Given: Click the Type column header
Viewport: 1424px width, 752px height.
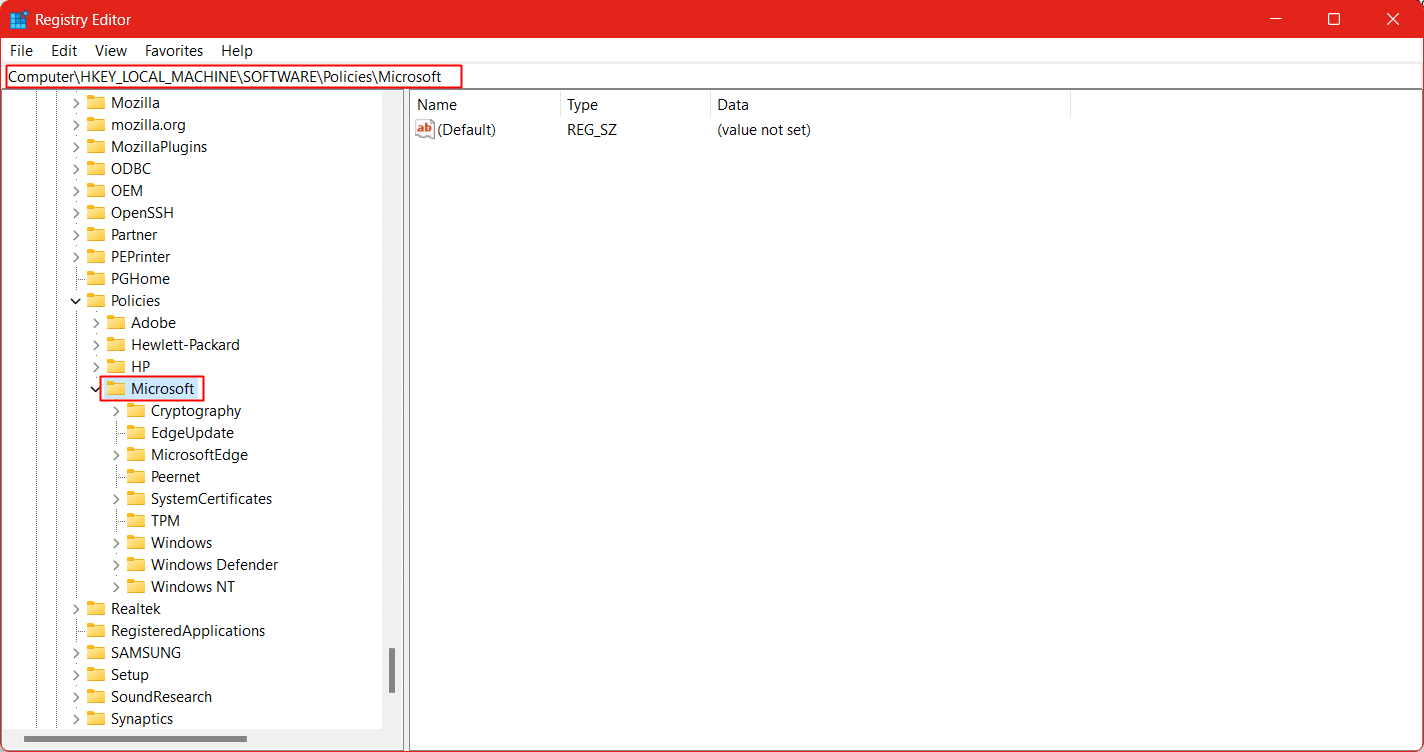Looking at the screenshot, I should 635,105.
